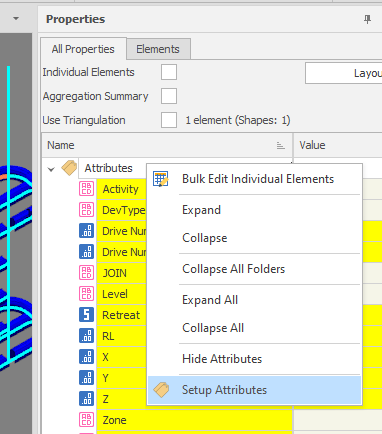Choose Hide Attributes from context menu

coord(222,359)
